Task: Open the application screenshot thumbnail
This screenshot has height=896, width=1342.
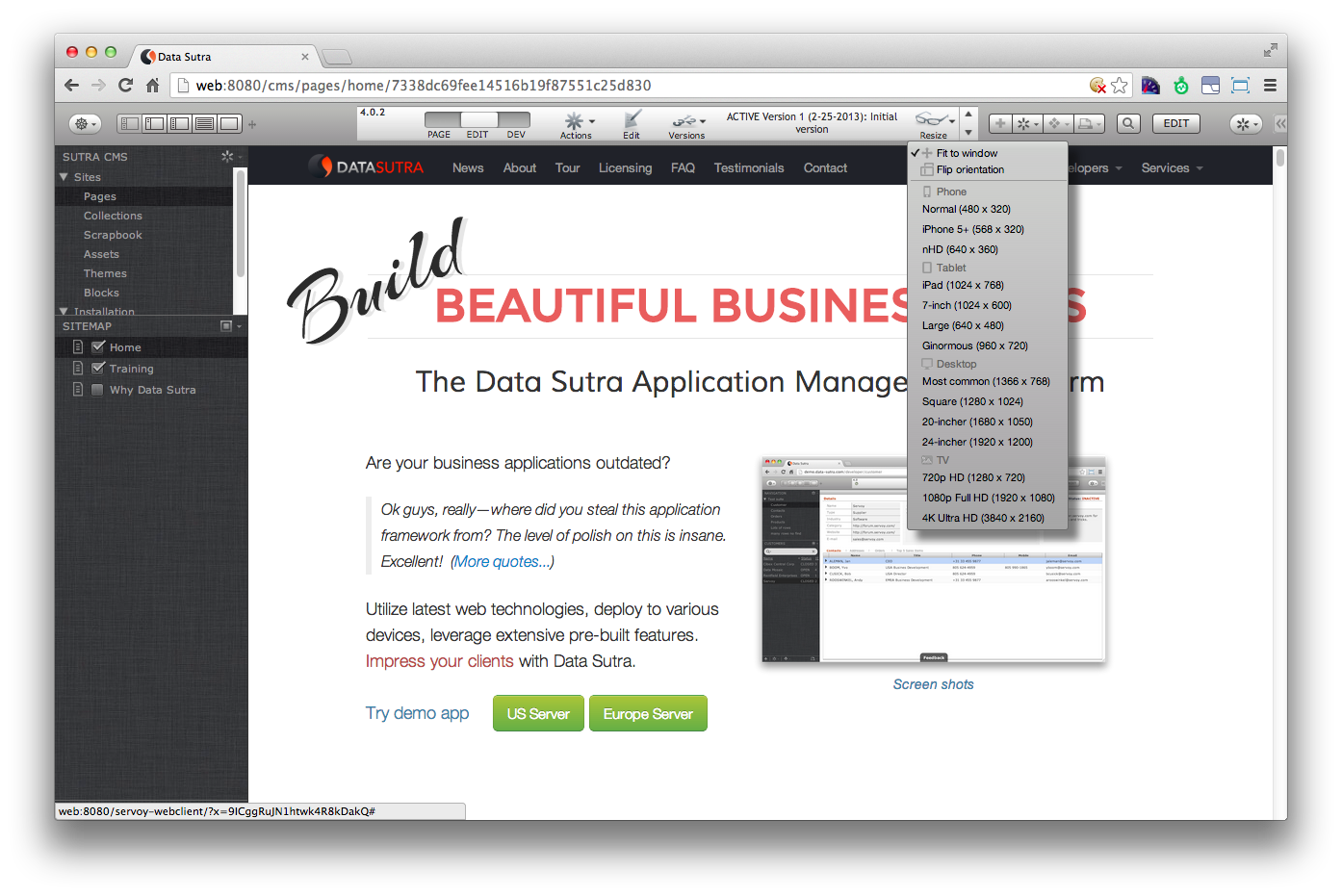Action: pyautogui.click(x=933, y=561)
